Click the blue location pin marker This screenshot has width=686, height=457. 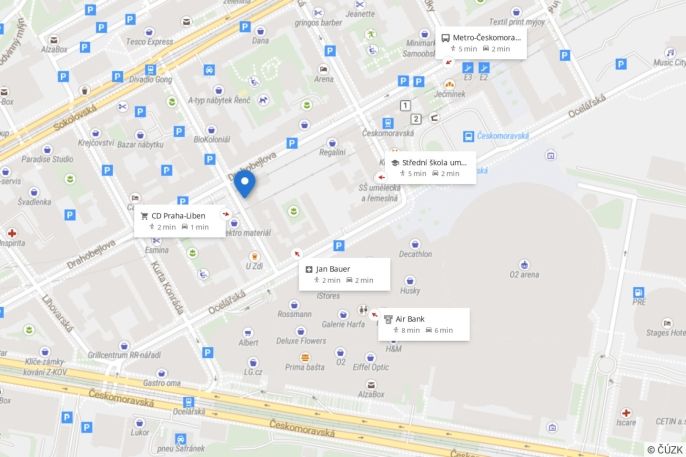coord(245,184)
